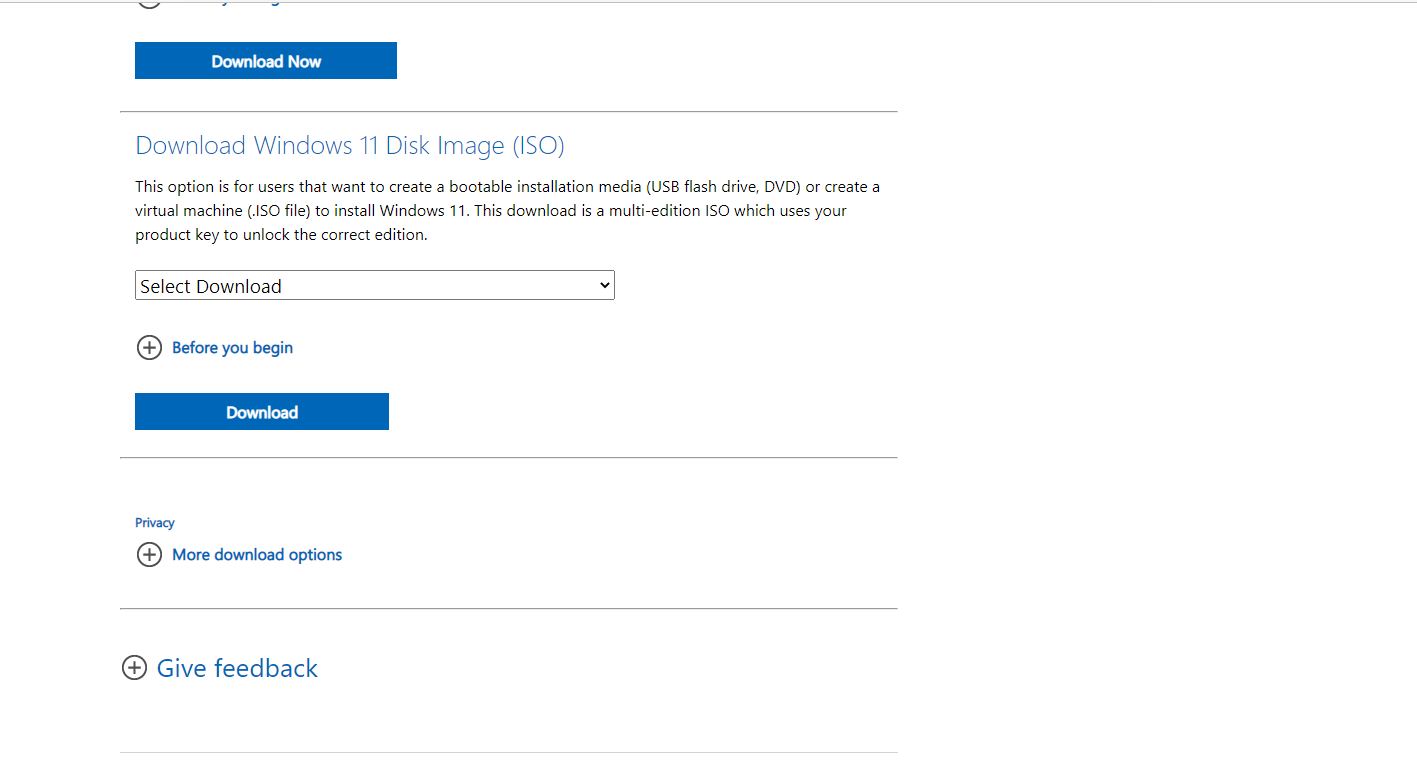
Task: Click the plus circle icon beside More download options
Action: 149,555
